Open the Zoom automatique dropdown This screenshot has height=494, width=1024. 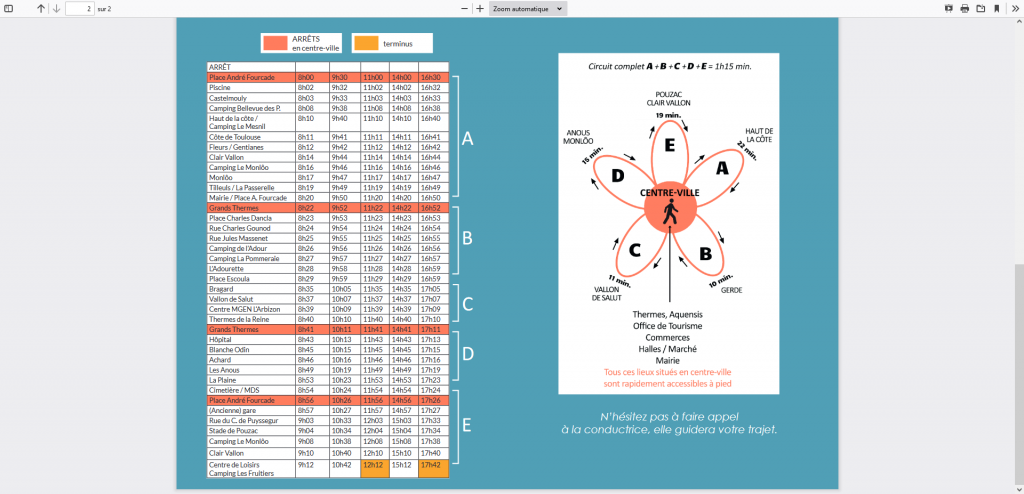[528, 8]
